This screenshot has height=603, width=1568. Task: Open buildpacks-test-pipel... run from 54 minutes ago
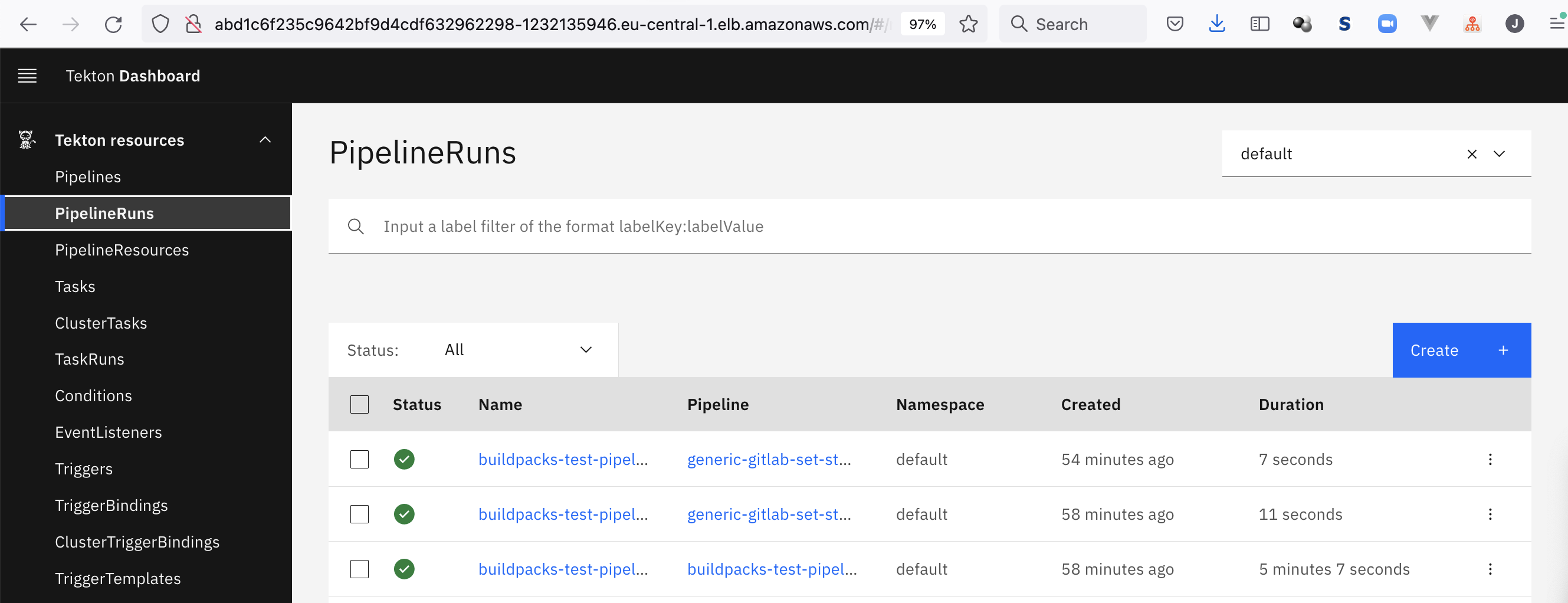[x=562, y=458]
